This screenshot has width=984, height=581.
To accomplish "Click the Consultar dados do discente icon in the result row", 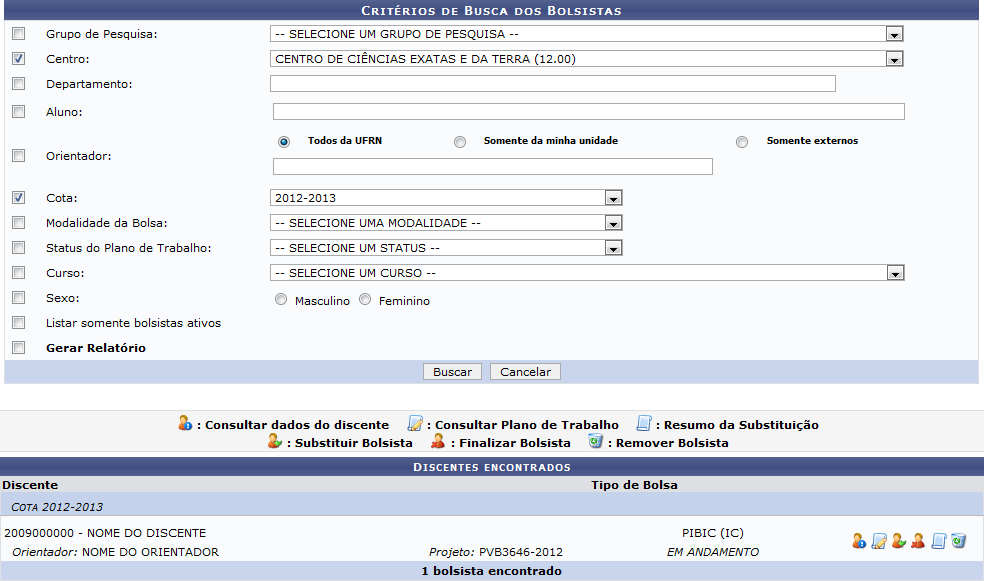I will [858, 540].
